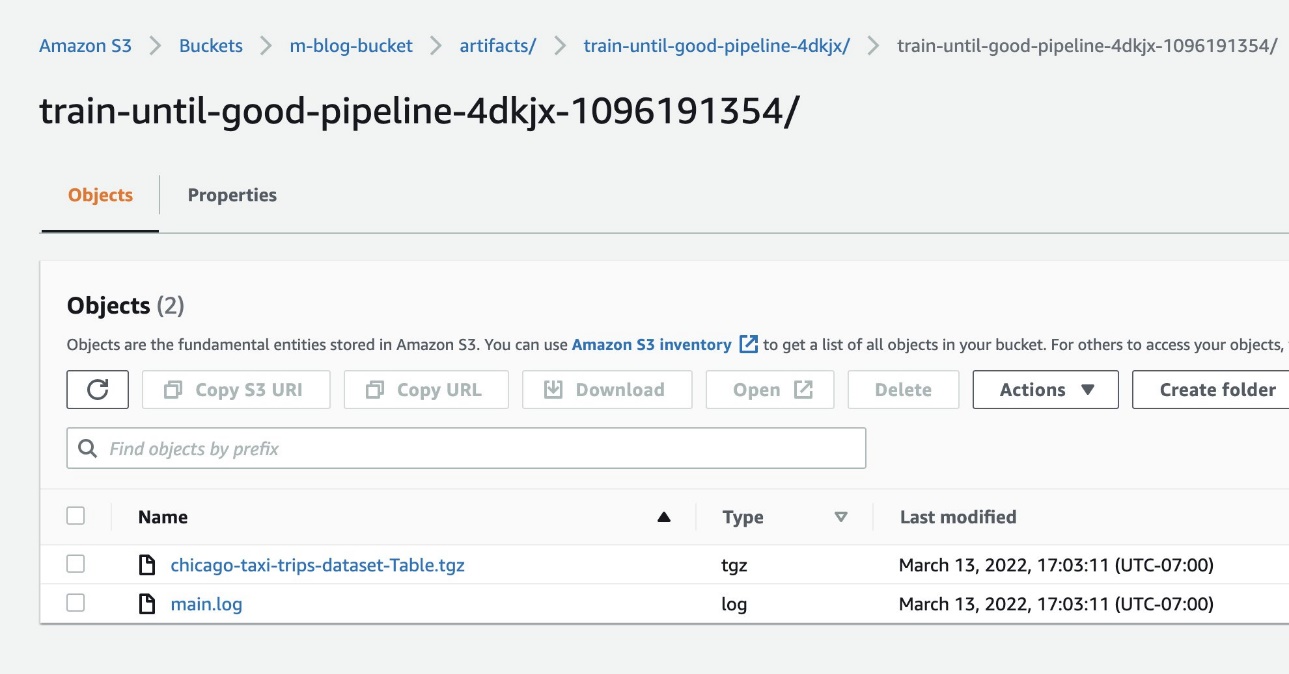Click the Download button

coord(607,390)
